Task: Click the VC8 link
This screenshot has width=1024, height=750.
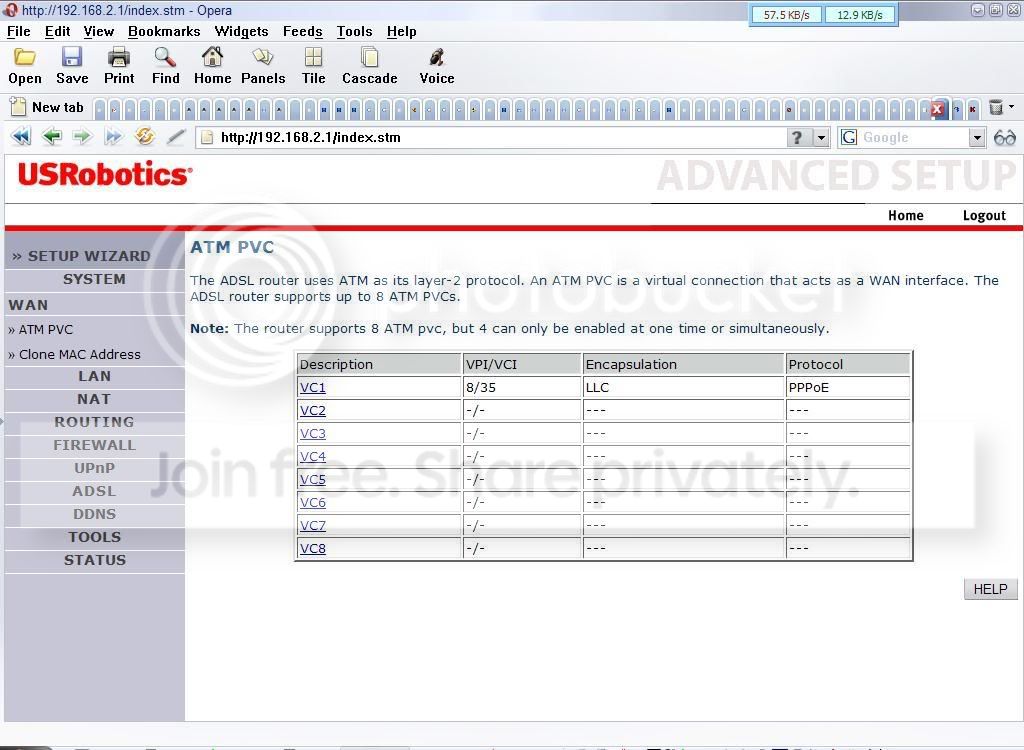Action: pyautogui.click(x=312, y=548)
